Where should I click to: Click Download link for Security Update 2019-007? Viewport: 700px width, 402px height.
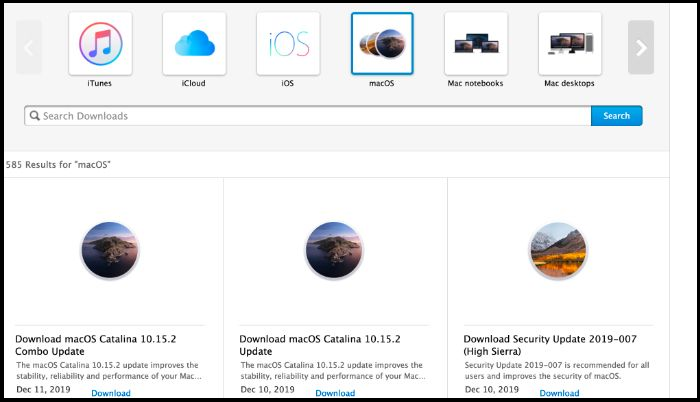click(x=559, y=393)
